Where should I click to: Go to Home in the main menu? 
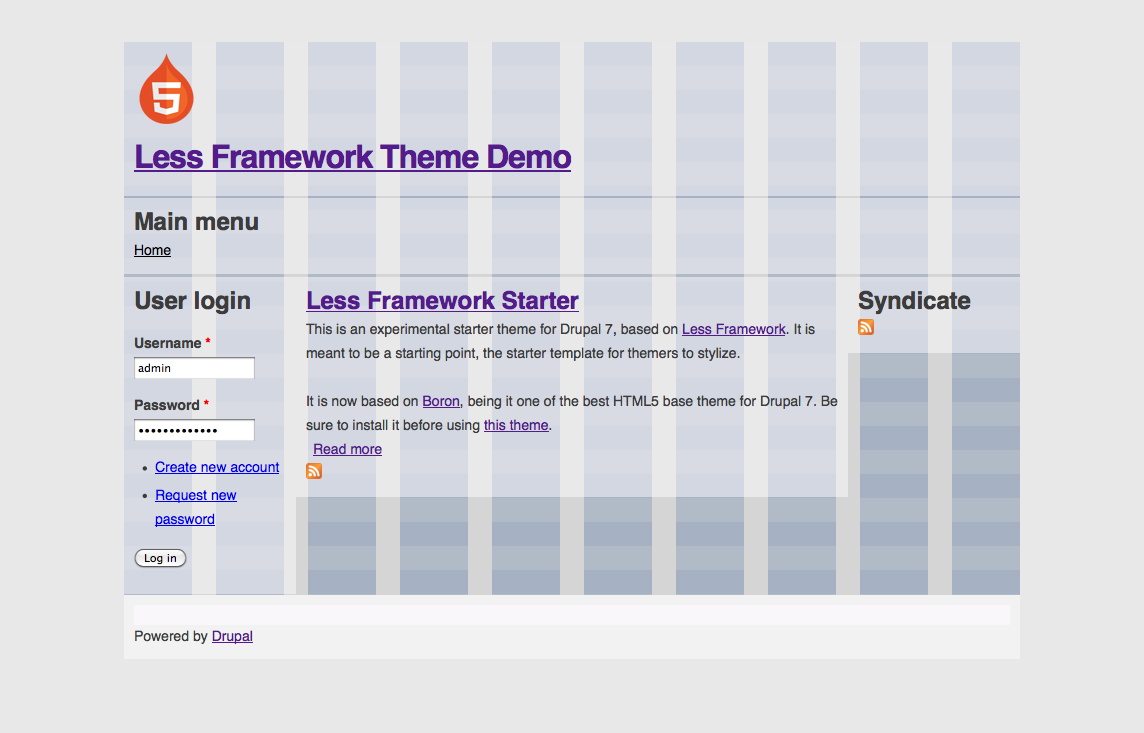coord(152,250)
